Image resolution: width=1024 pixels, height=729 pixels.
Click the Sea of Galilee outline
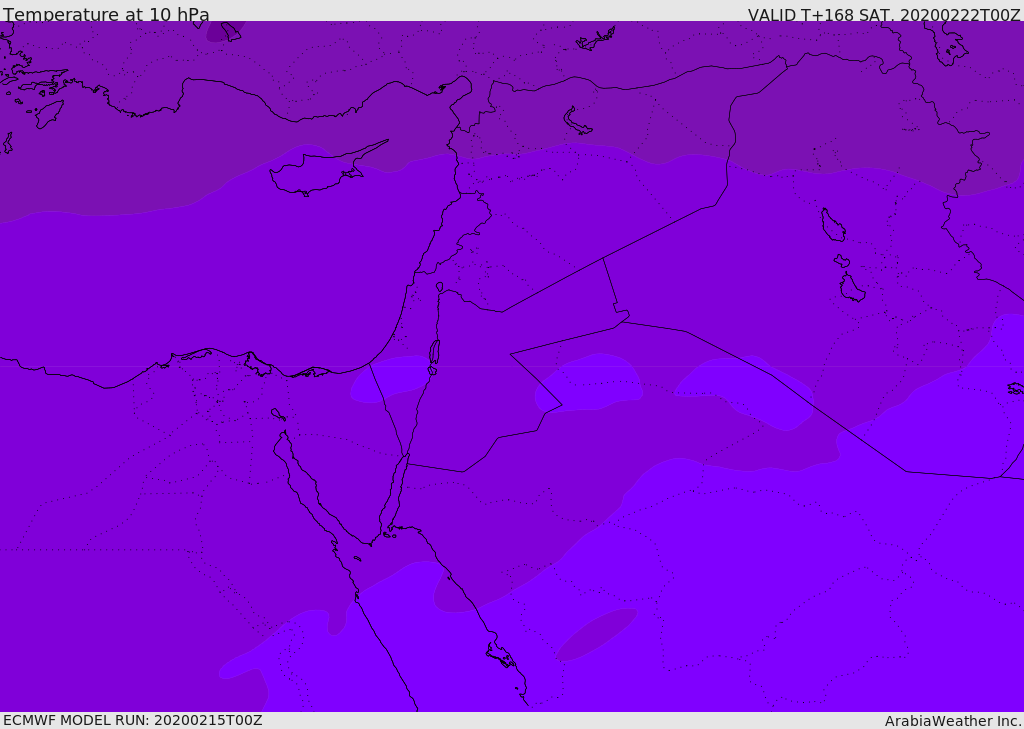coord(440,287)
